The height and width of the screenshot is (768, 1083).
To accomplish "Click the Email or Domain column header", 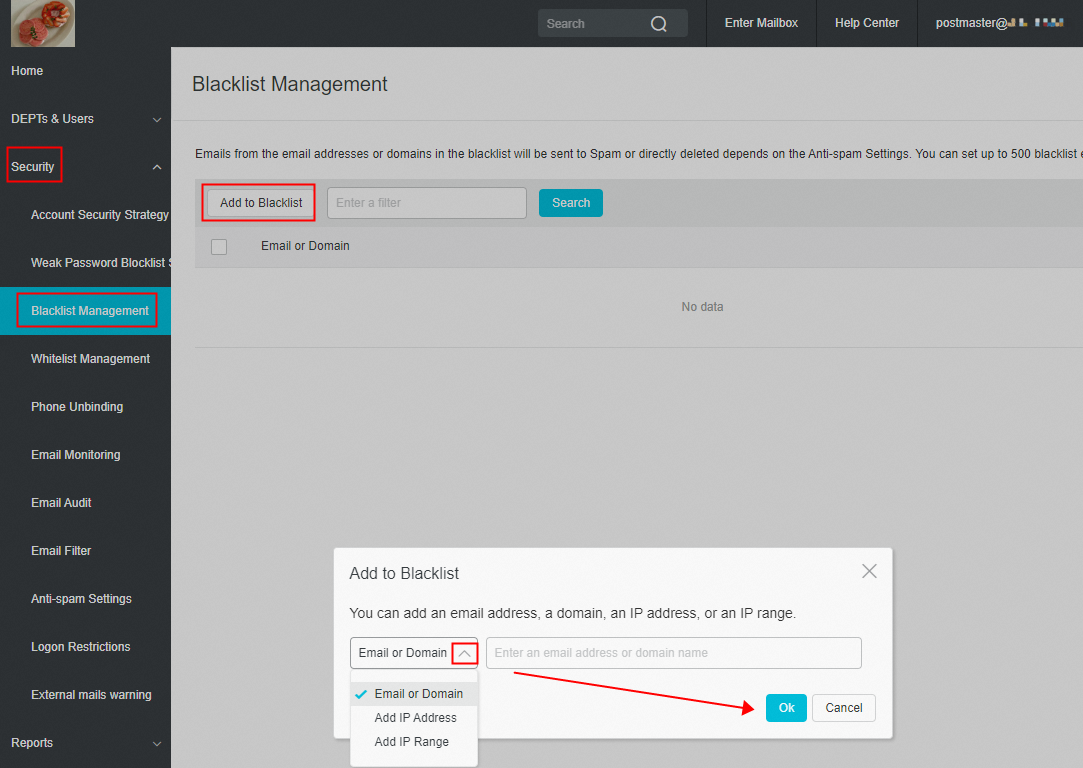I will [x=305, y=246].
